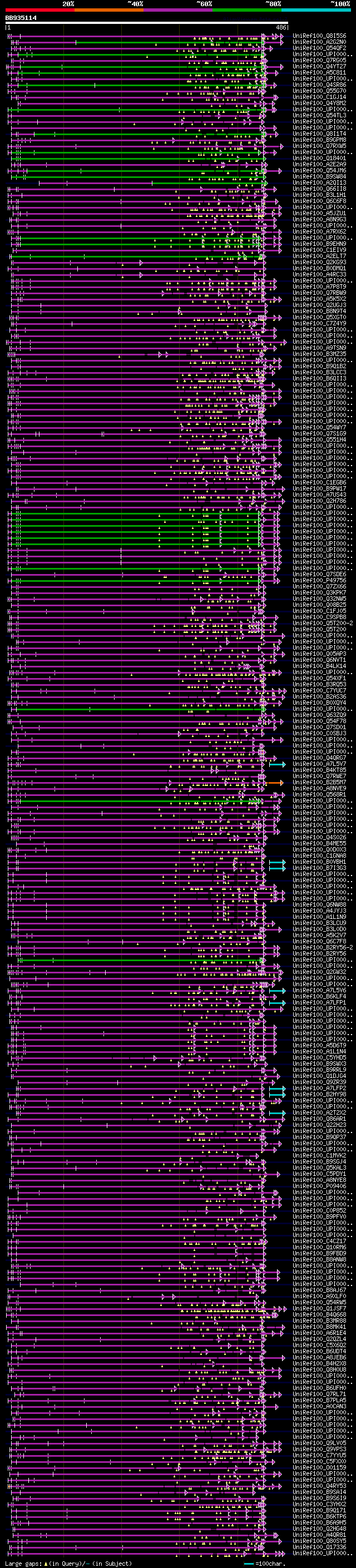Open the UniRef100_A5JZU1 entry
The height and width of the screenshot is (1568, 356).
click(319, 213)
